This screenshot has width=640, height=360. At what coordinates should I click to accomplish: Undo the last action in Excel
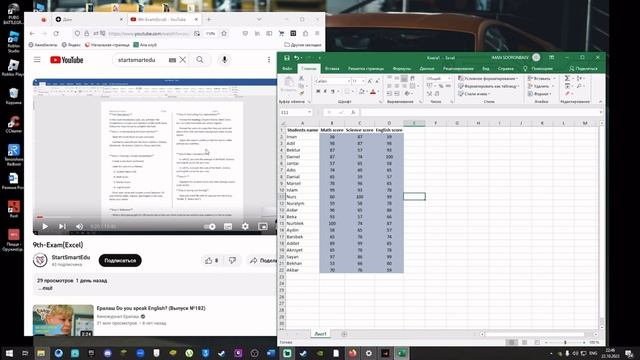click(297, 58)
